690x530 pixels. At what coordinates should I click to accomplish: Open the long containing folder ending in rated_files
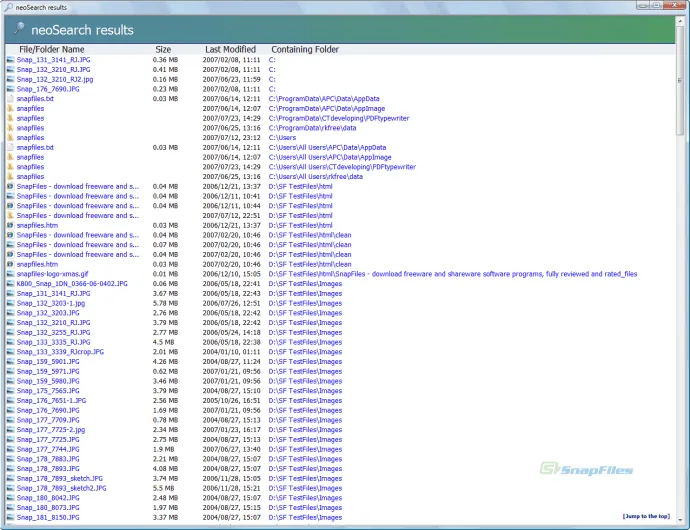[453, 274]
